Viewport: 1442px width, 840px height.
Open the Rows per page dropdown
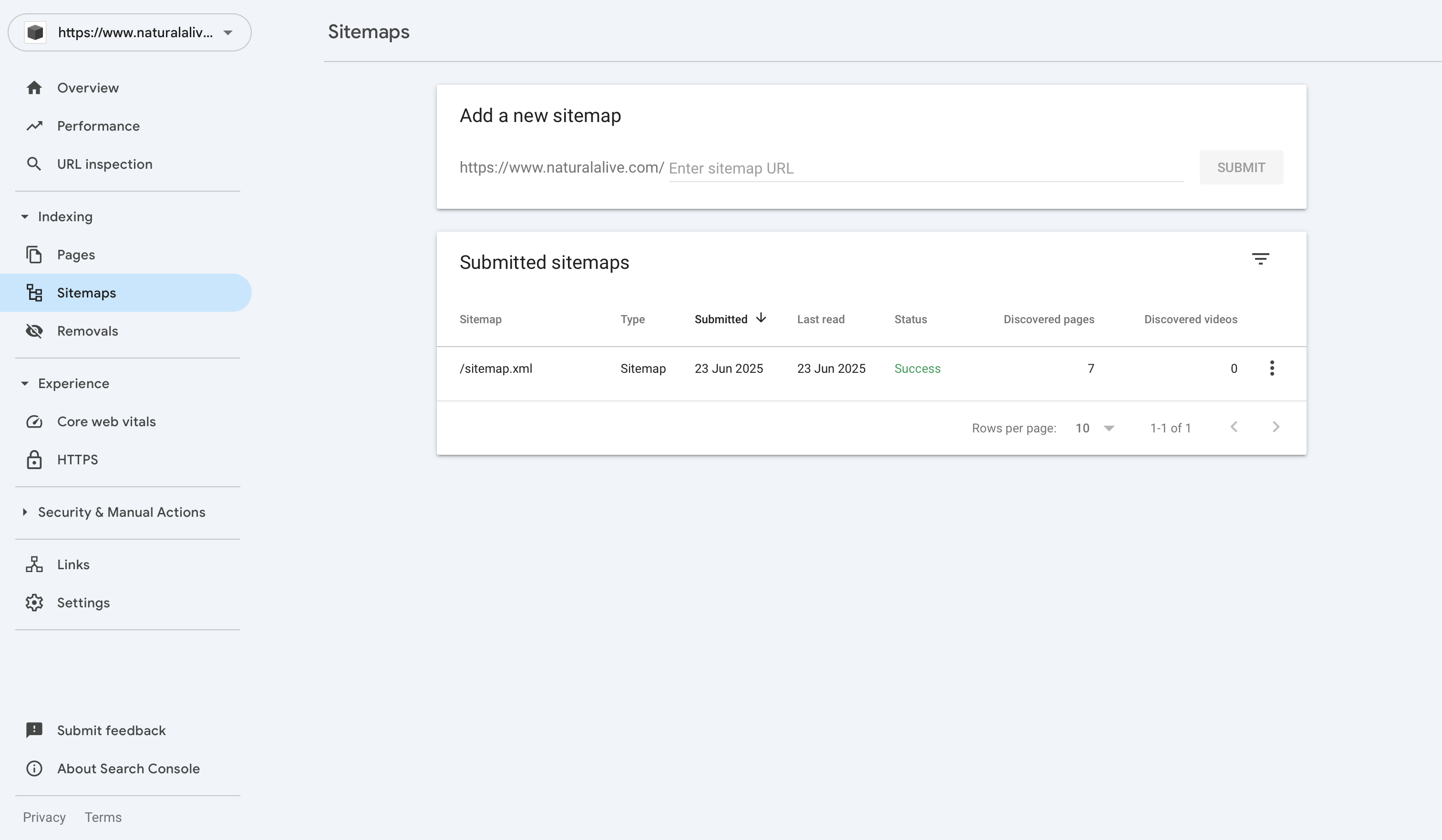click(1095, 428)
